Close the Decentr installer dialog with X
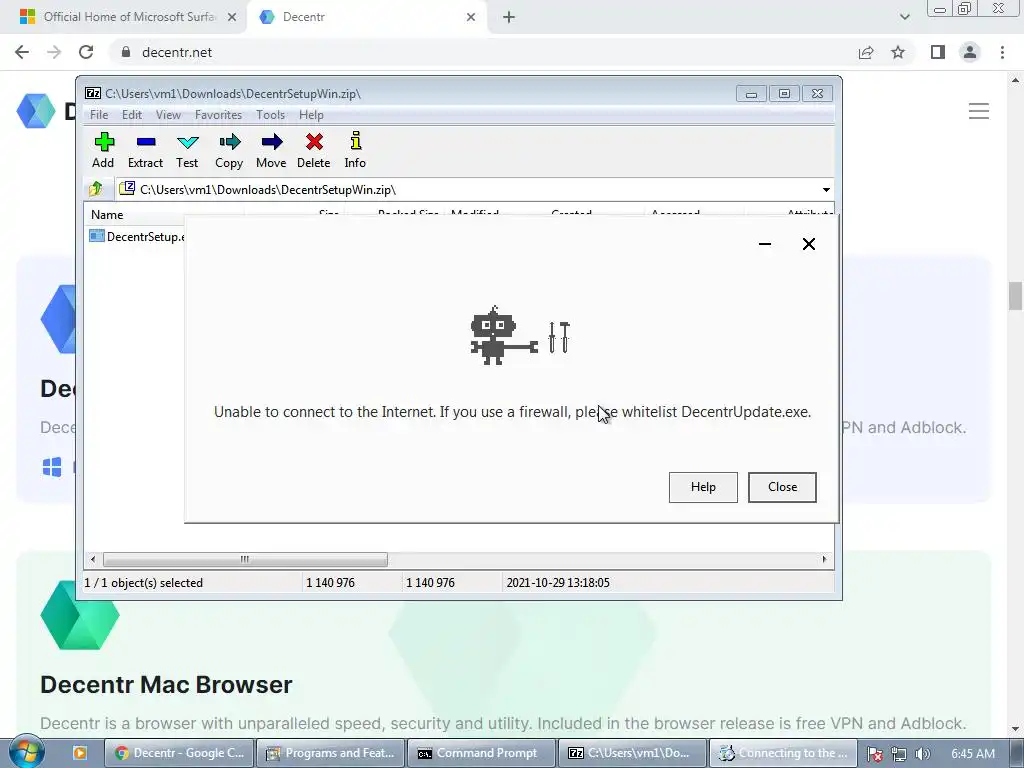 (808, 244)
